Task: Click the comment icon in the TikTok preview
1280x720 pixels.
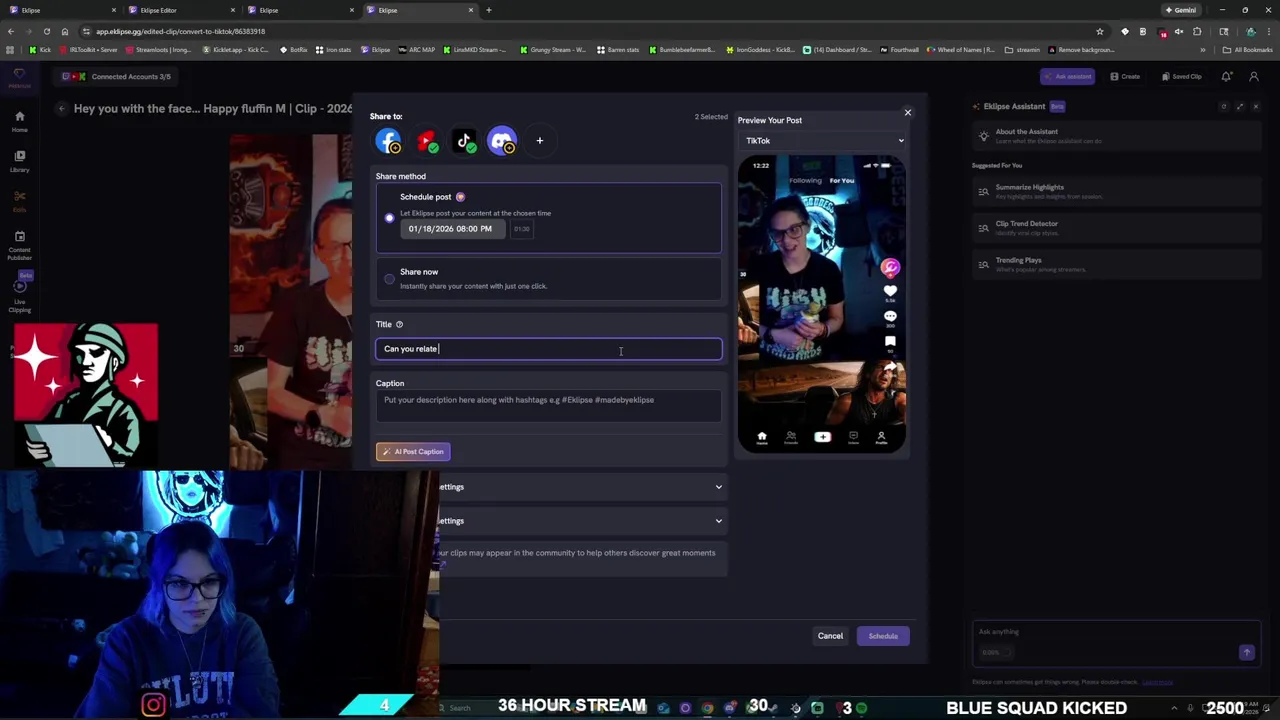Action: click(890, 316)
